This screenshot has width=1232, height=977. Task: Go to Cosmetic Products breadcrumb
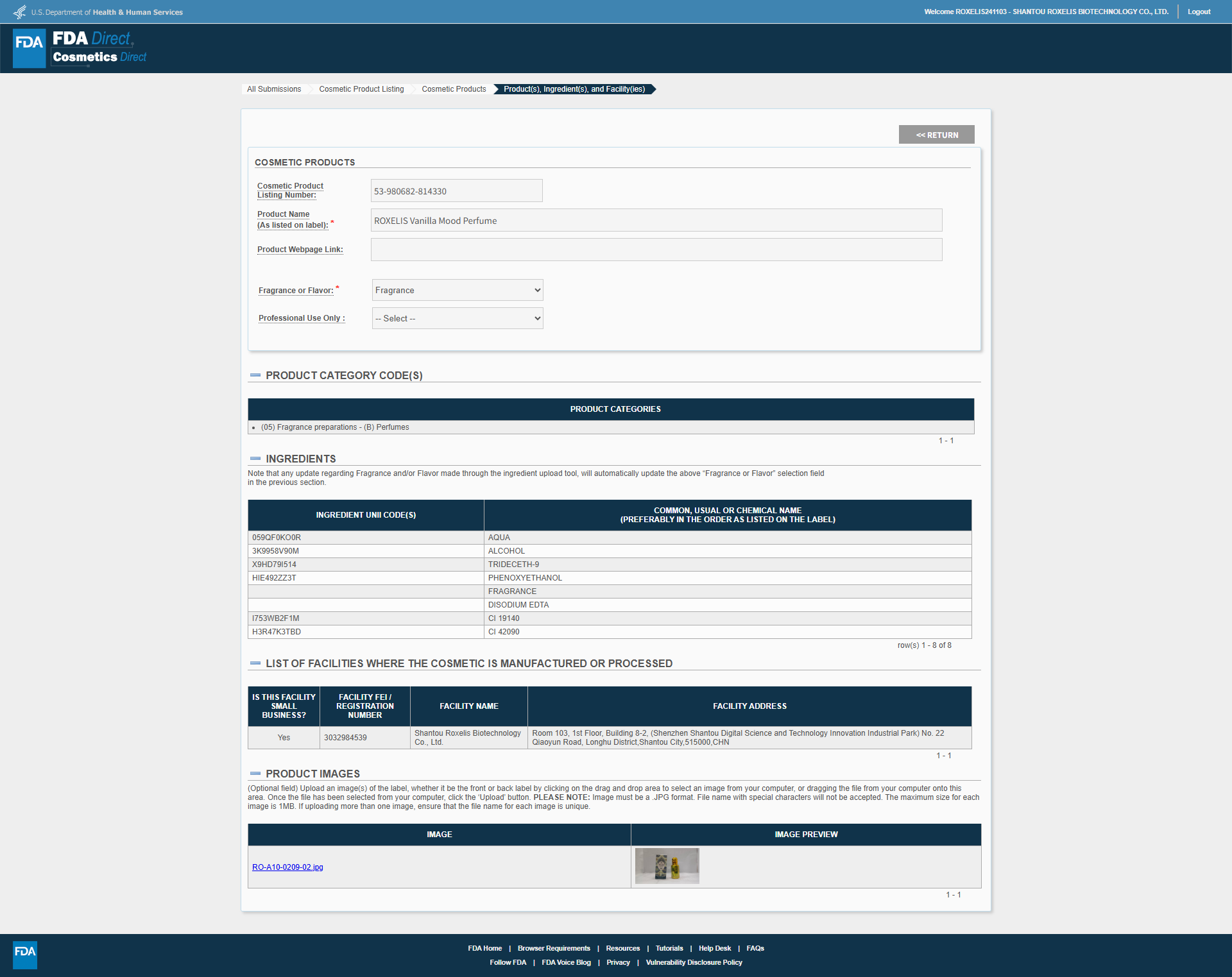(454, 89)
